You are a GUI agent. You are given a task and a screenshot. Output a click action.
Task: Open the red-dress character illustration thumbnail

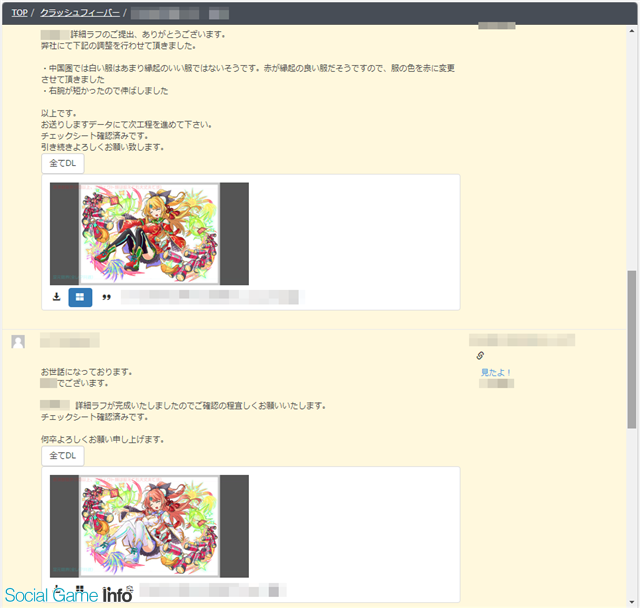coord(149,234)
